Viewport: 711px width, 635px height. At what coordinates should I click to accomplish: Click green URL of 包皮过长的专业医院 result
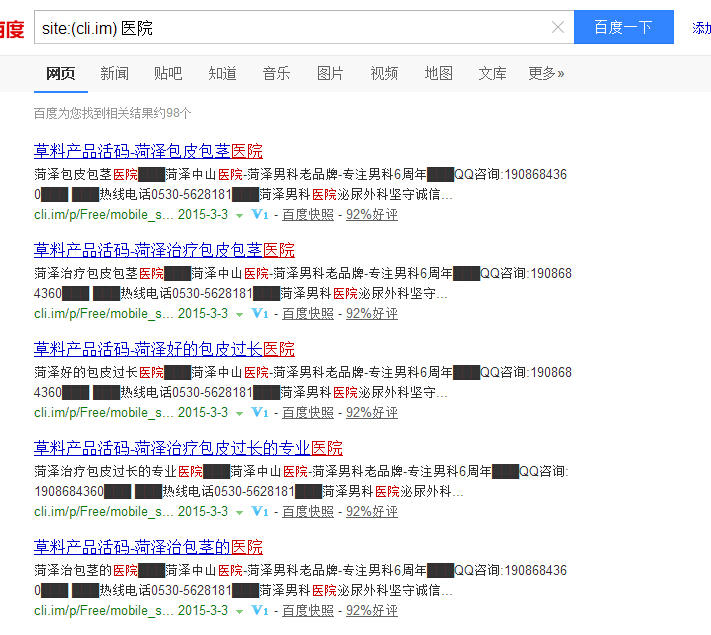pyautogui.click(x=104, y=511)
